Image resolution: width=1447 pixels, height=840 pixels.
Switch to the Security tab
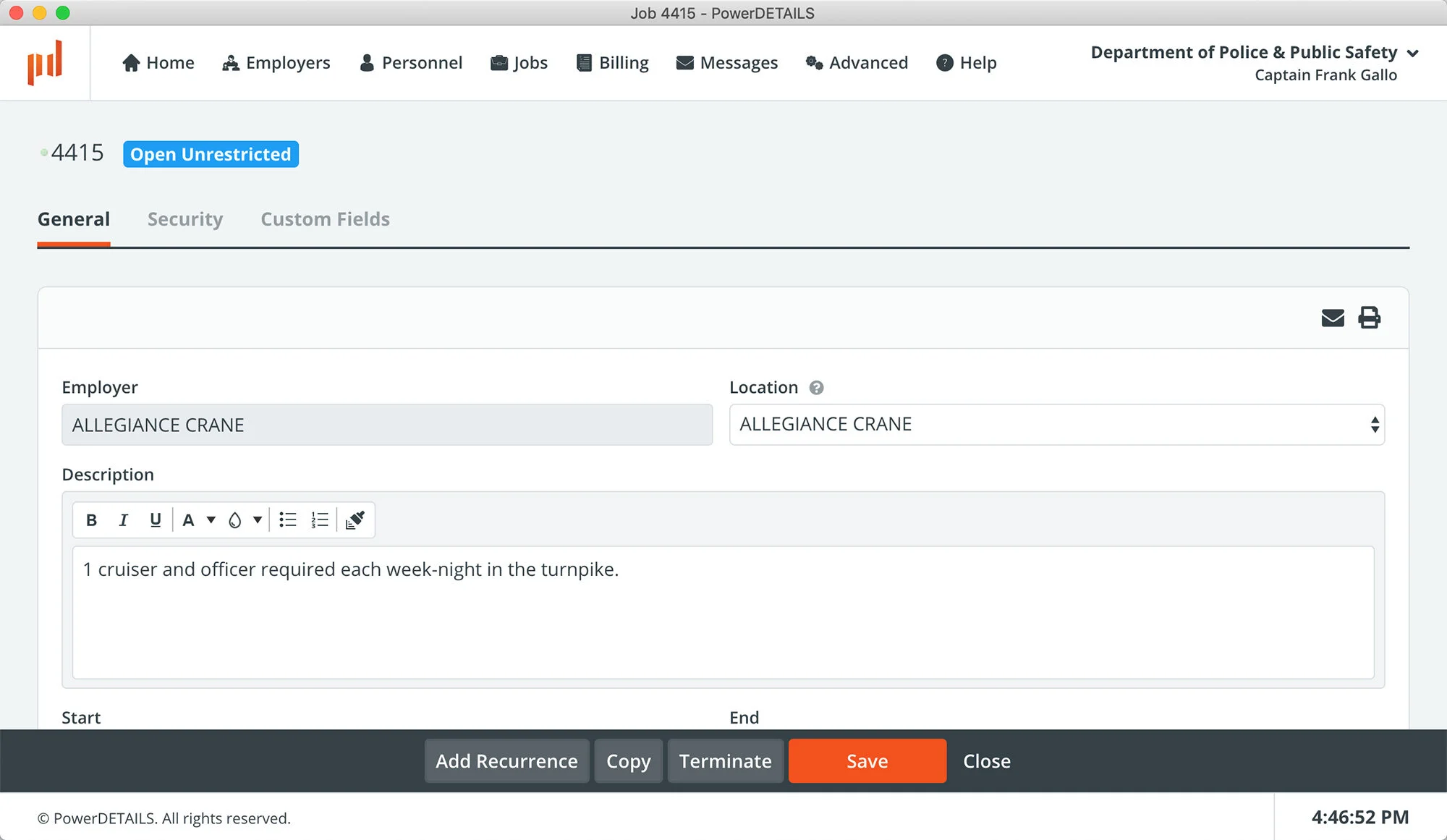pyautogui.click(x=185, y=219)
